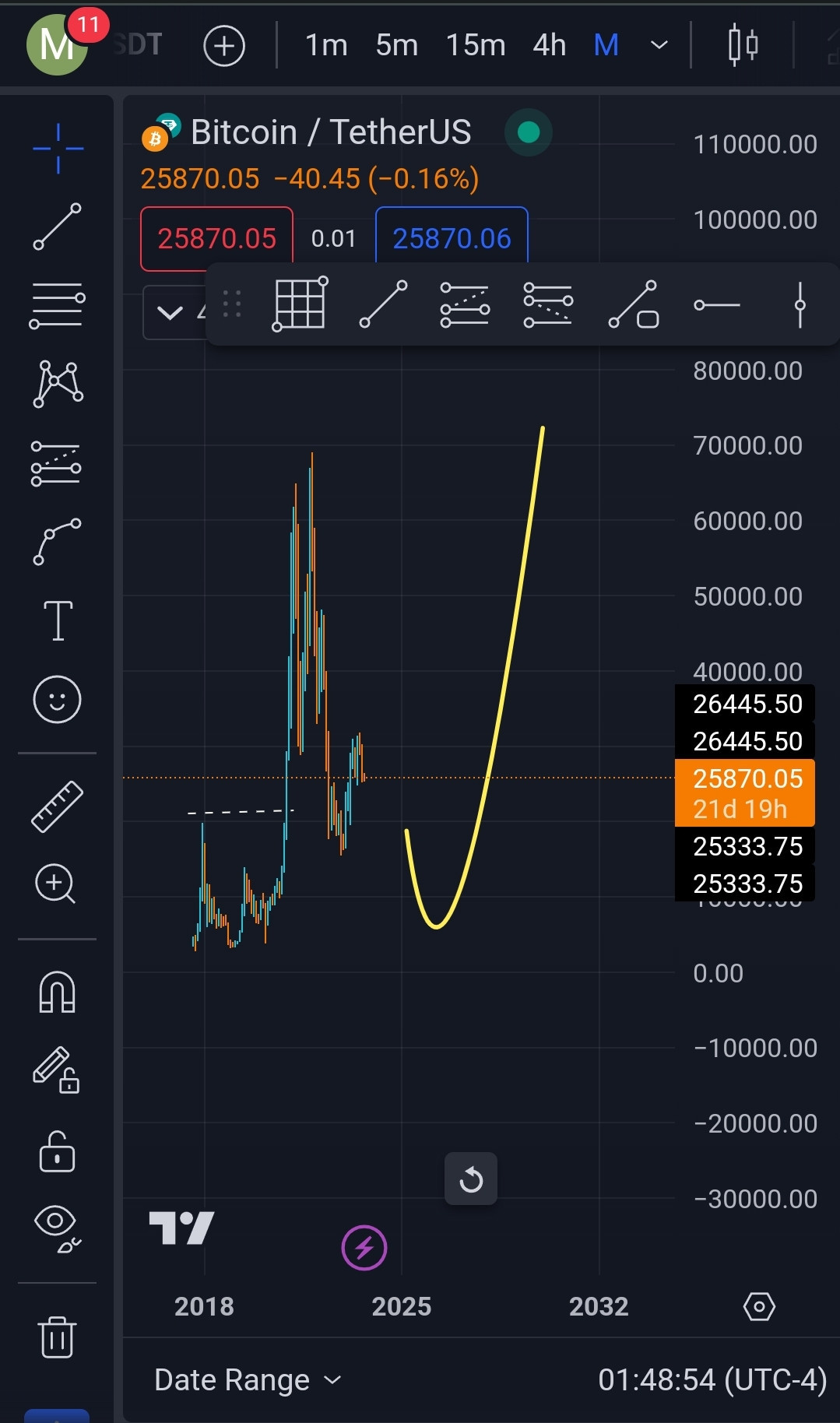Switch to 1m timeframe
Image resolution: width=840 pixels, height=1423 pixels.
tap(326, 45)
